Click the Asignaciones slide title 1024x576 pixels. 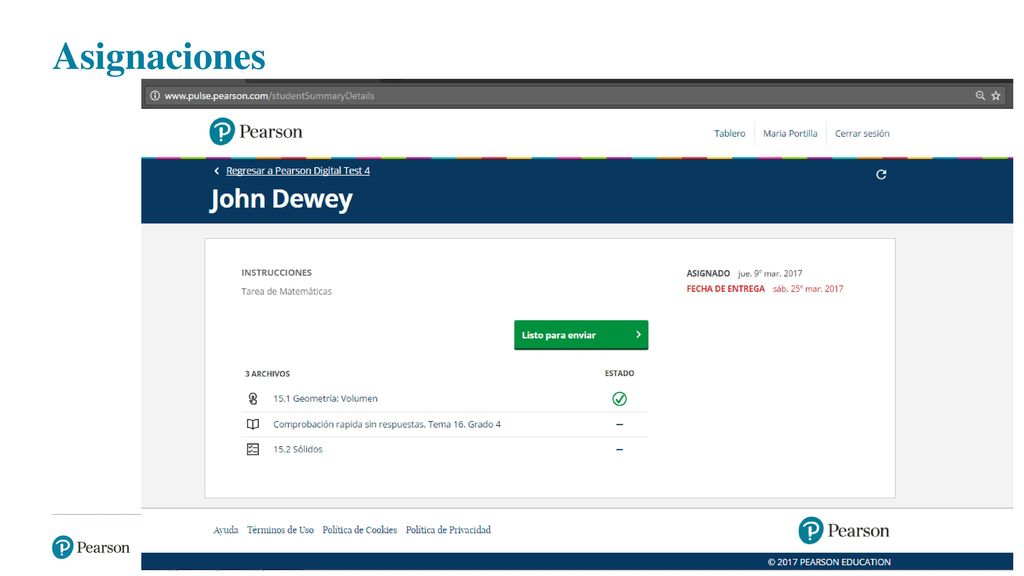pyautogui.click(x=159, y=57)
